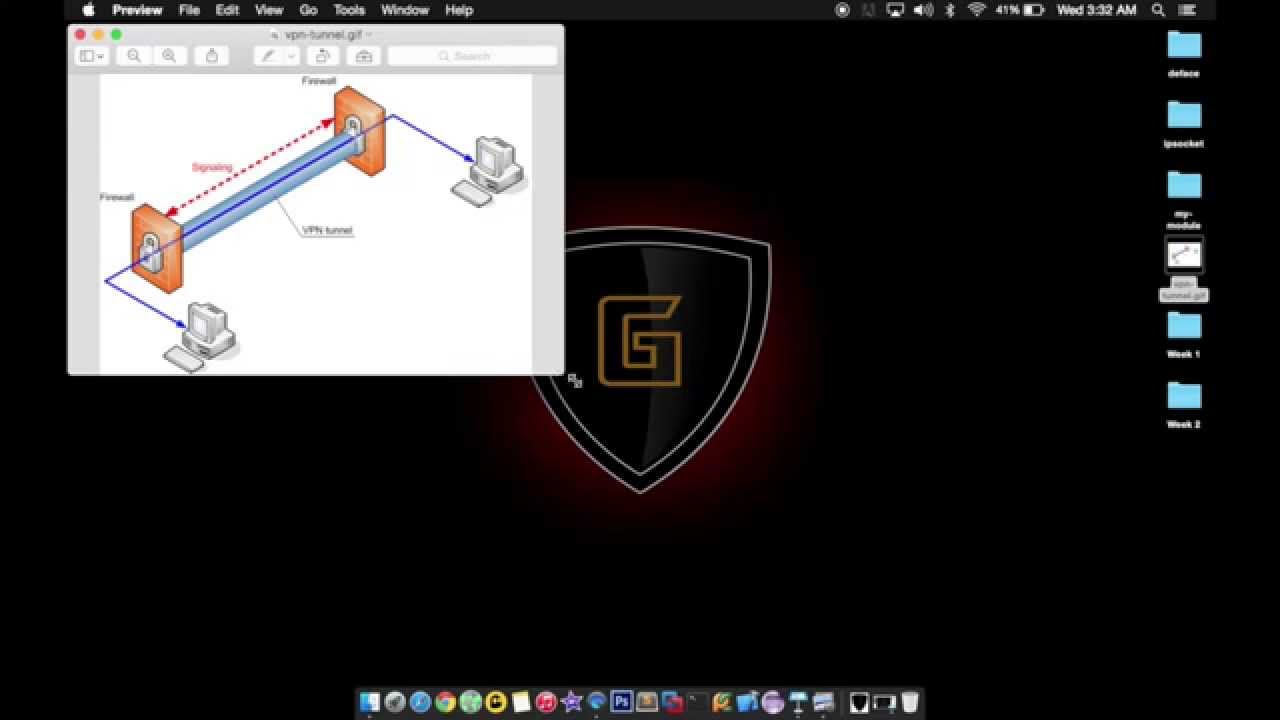Open the View menu

click(x=269, y=10)
